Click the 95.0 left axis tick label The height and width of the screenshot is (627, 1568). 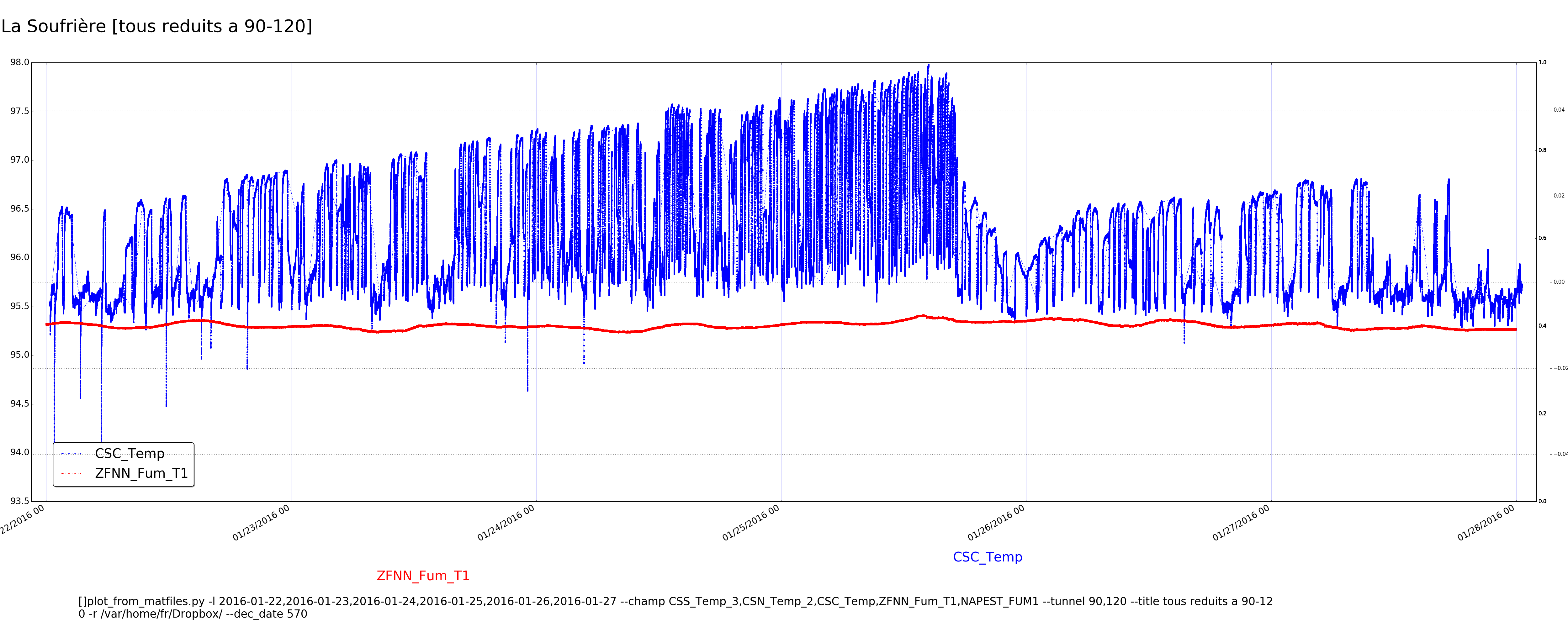click(x=19, y=355)
